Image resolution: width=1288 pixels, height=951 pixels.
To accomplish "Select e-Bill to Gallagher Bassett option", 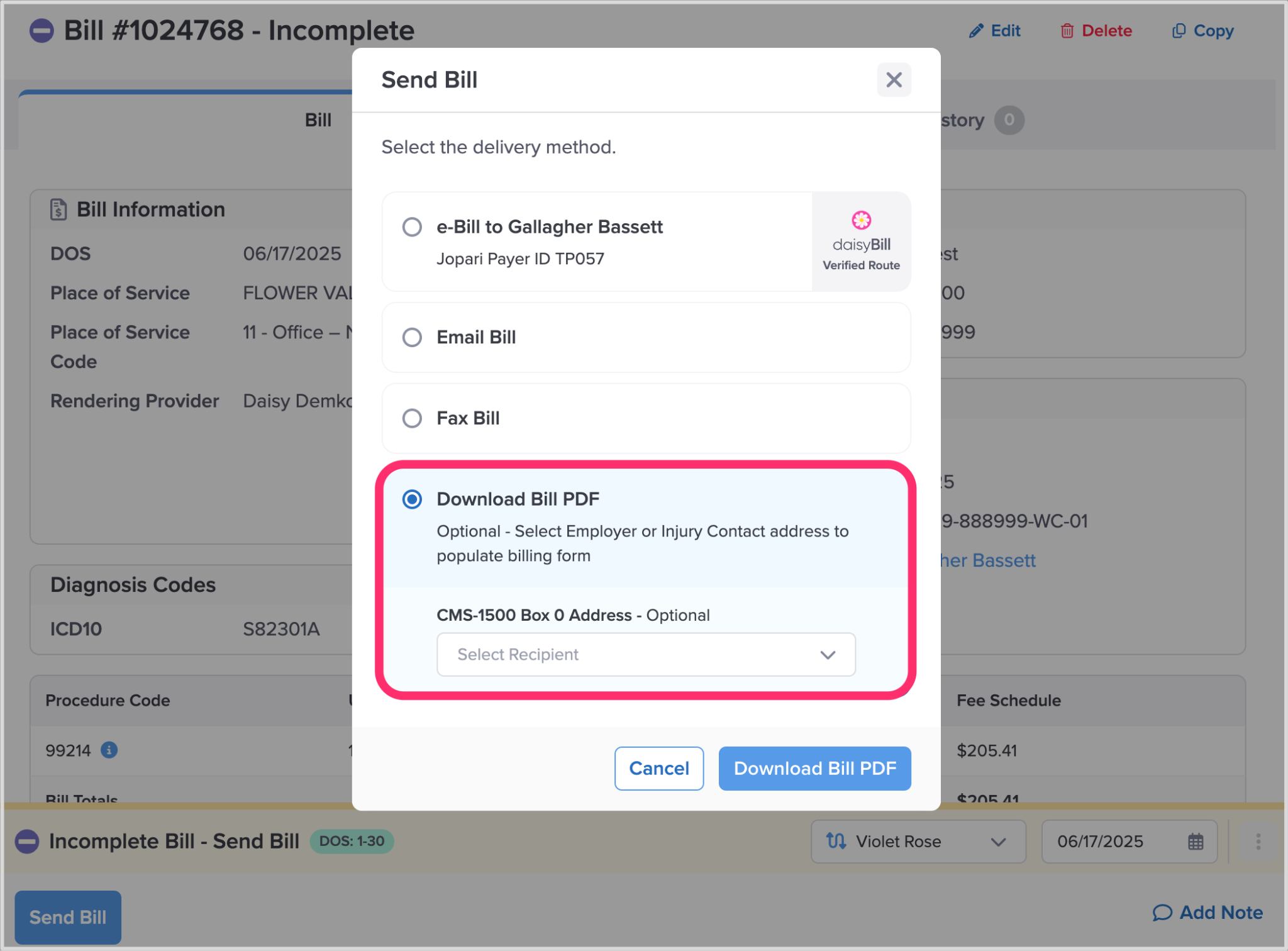I will tap(412, 227).
